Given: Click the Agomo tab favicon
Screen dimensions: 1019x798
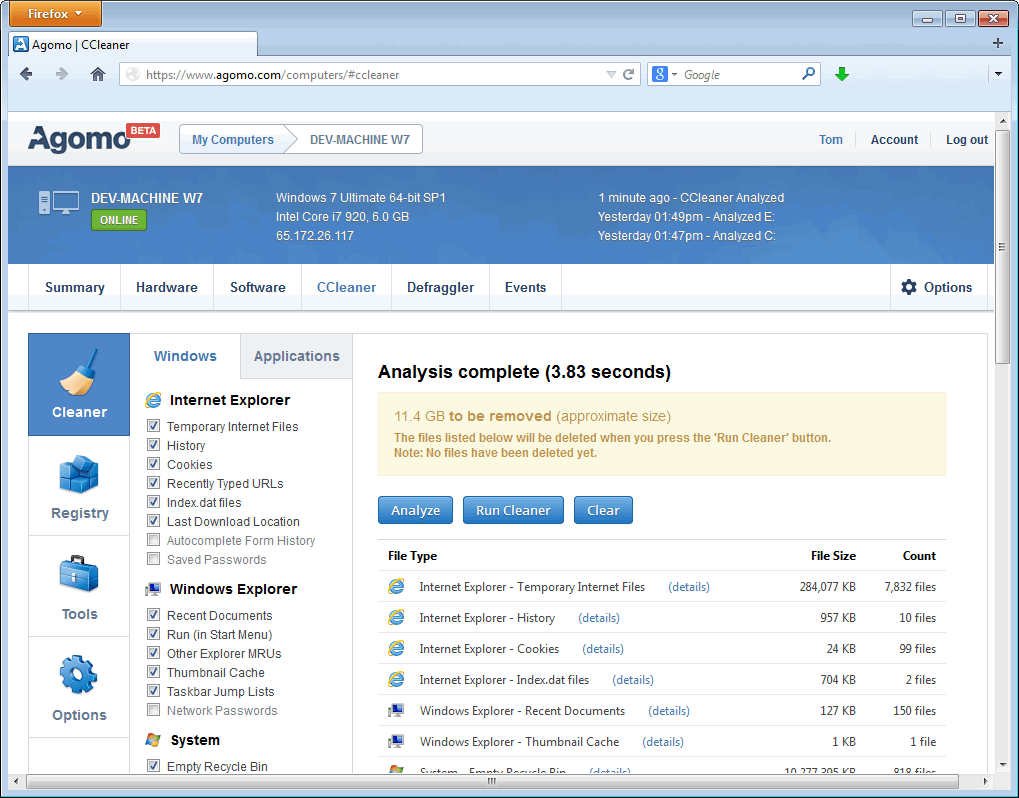Looking at the screenshot, I should [x=21, y=44].
